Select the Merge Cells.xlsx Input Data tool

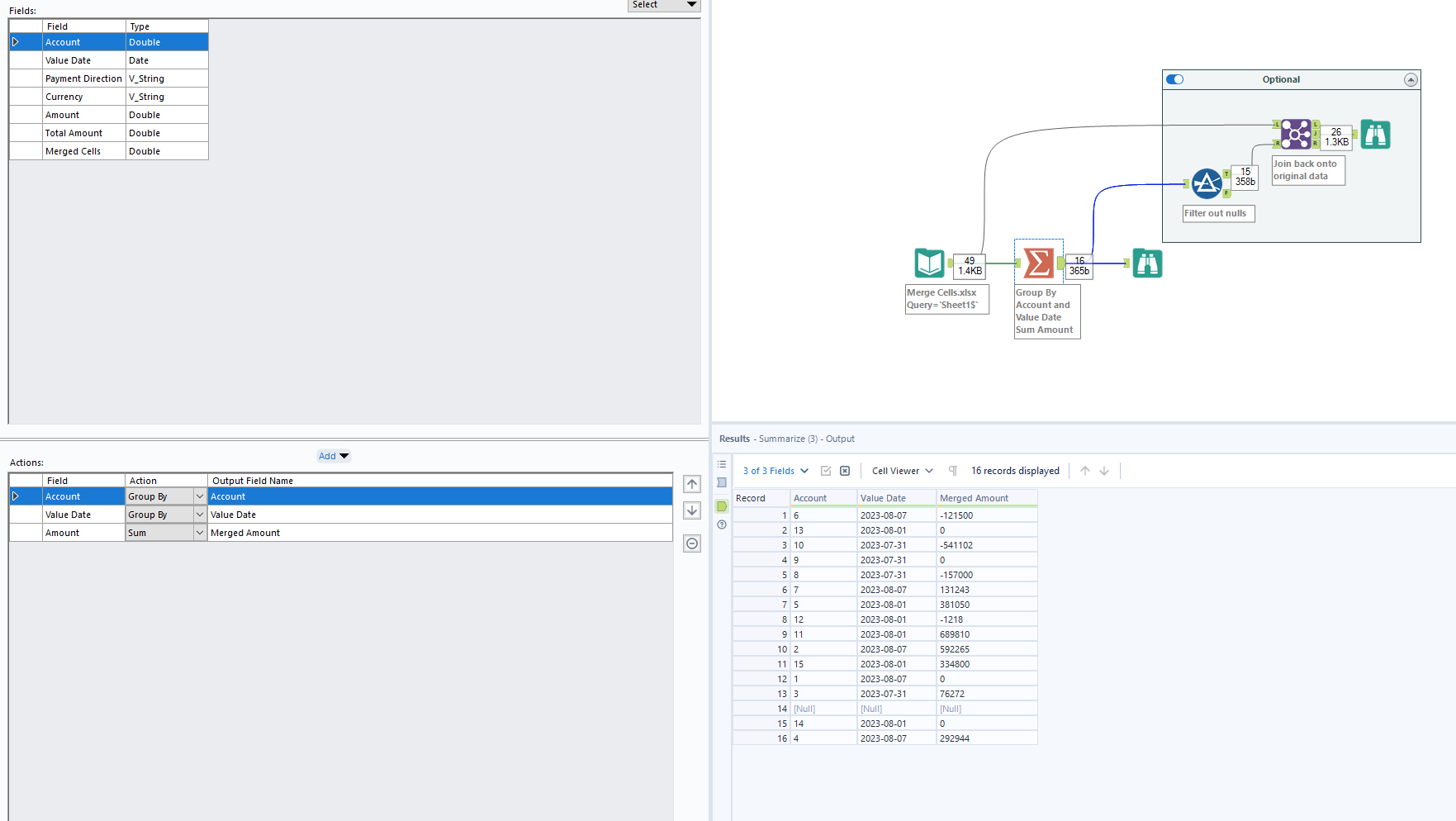[928, 263]
